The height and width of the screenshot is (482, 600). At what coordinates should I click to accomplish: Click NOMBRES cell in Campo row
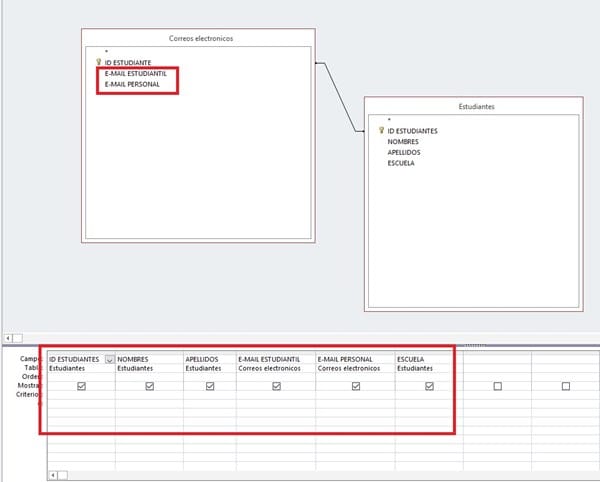tap(149, 359)
